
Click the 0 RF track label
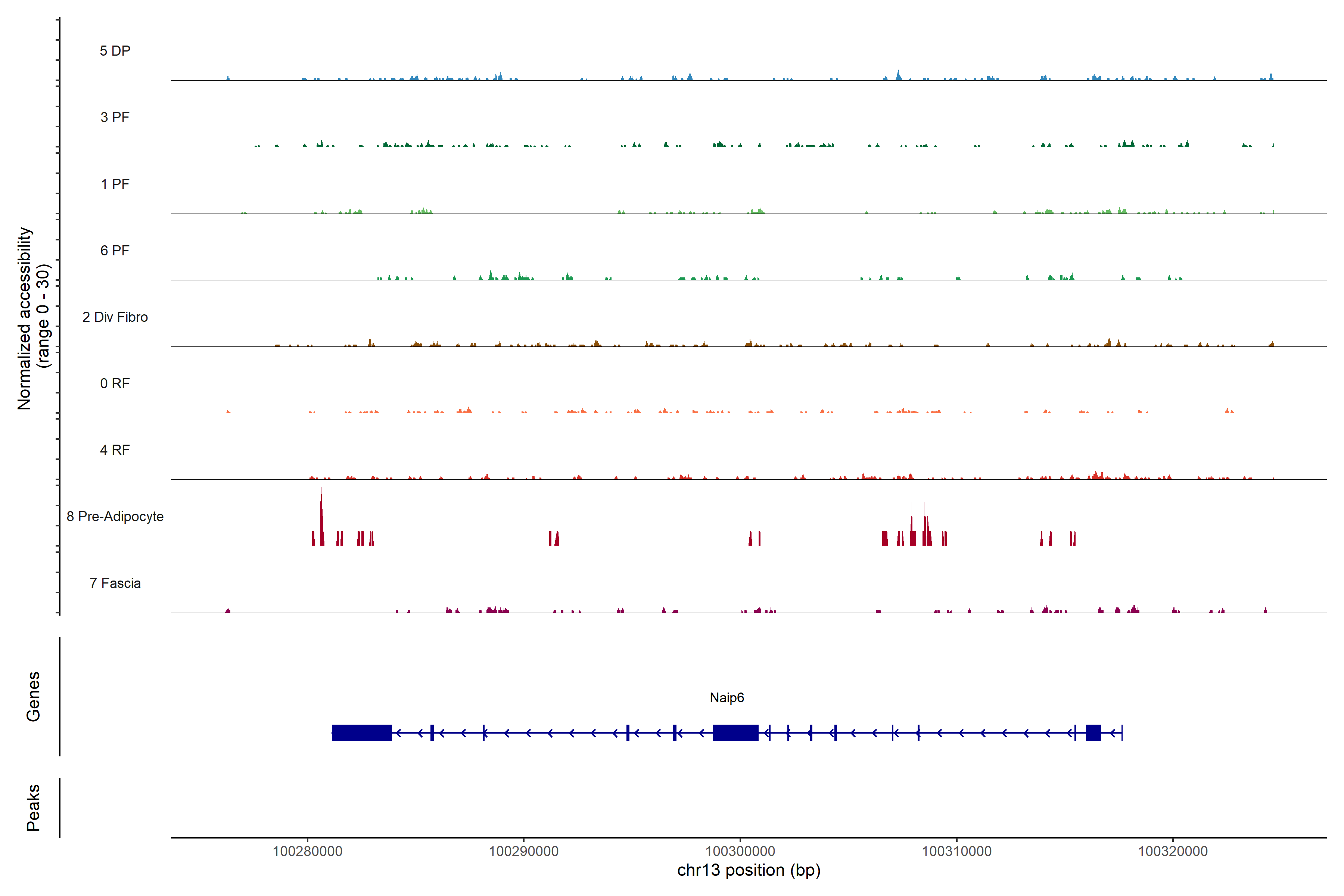[115, 383]
